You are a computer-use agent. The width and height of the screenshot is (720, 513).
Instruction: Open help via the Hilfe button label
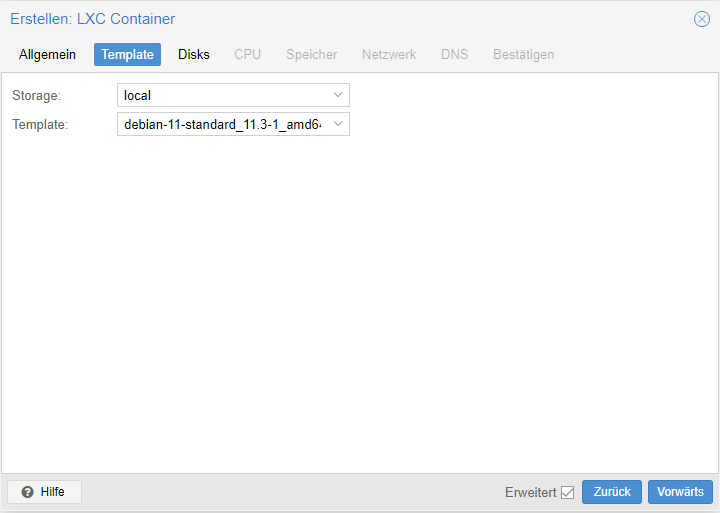[x=52, y=492]
